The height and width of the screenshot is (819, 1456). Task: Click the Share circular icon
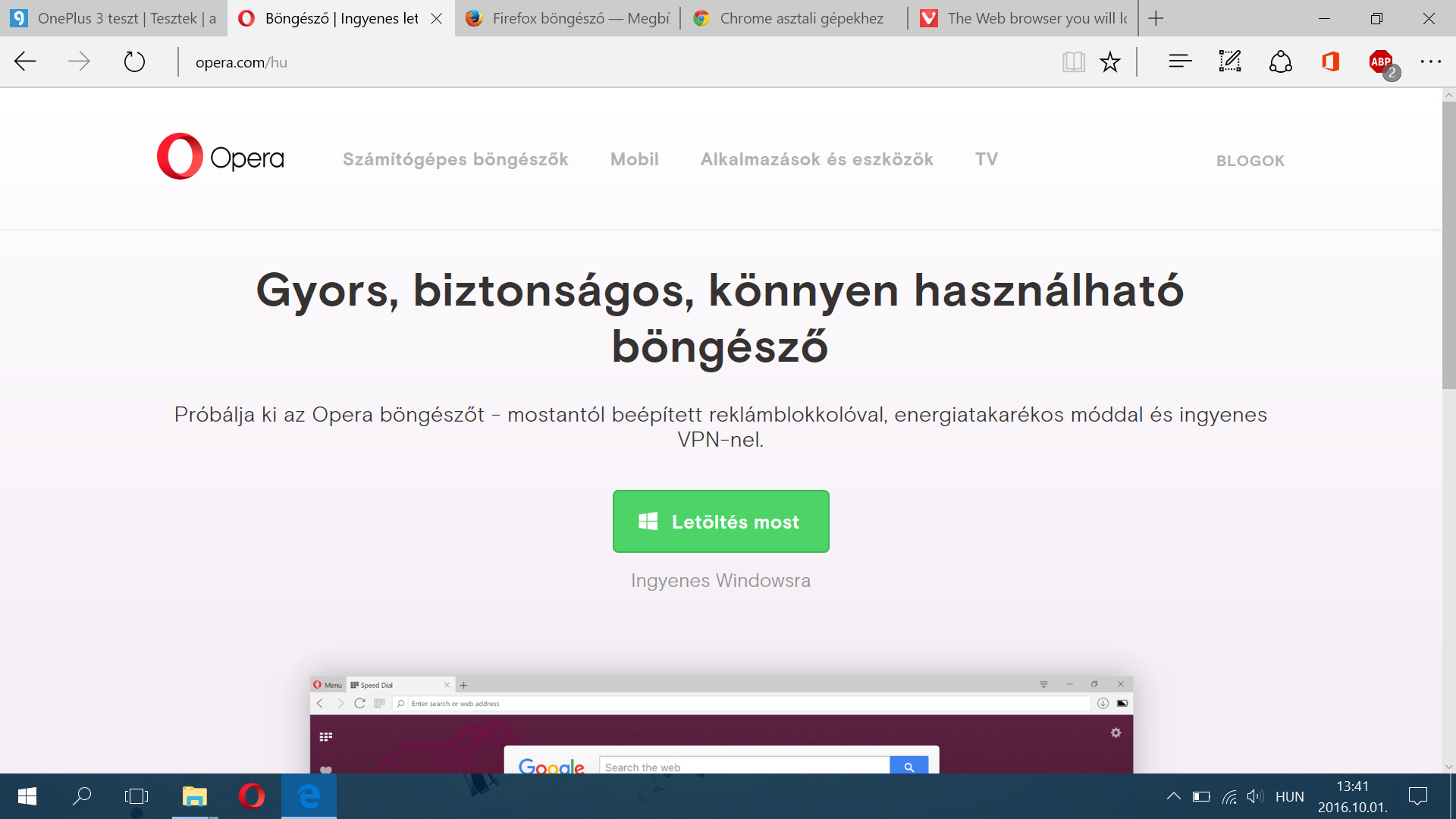point(1281,61)
